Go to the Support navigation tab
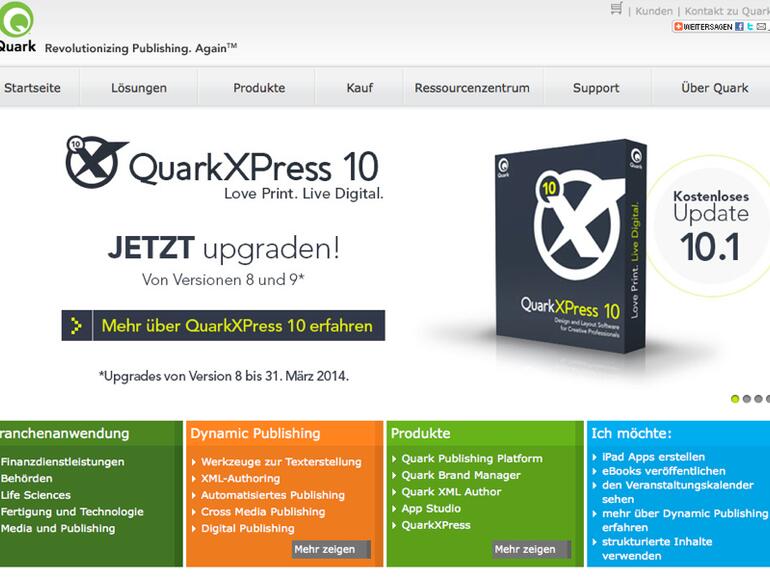The image size is (770, 578). point(596,88)
